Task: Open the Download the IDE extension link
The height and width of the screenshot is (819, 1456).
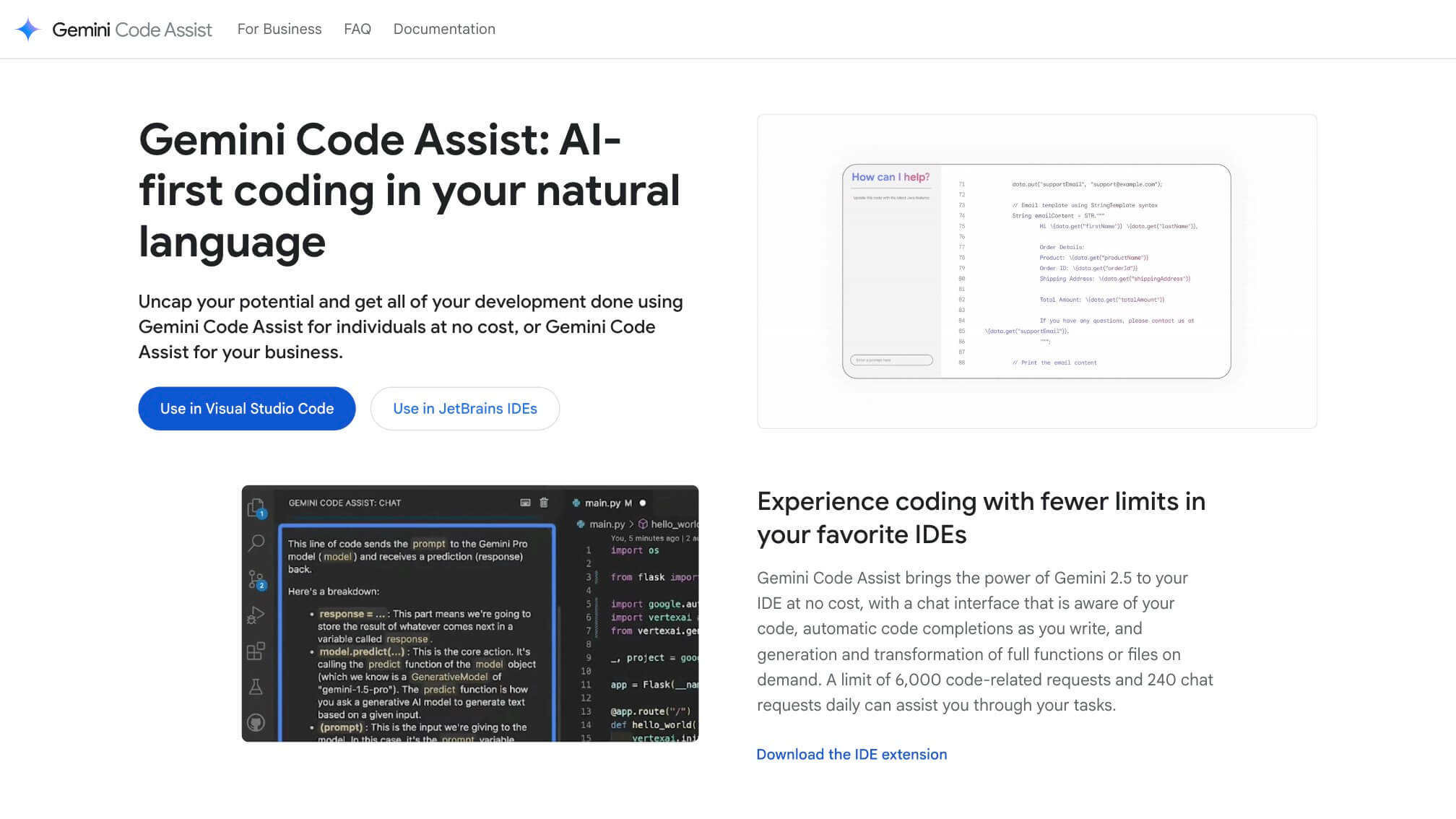Action: pyautogui.click(x=851, y=754)
